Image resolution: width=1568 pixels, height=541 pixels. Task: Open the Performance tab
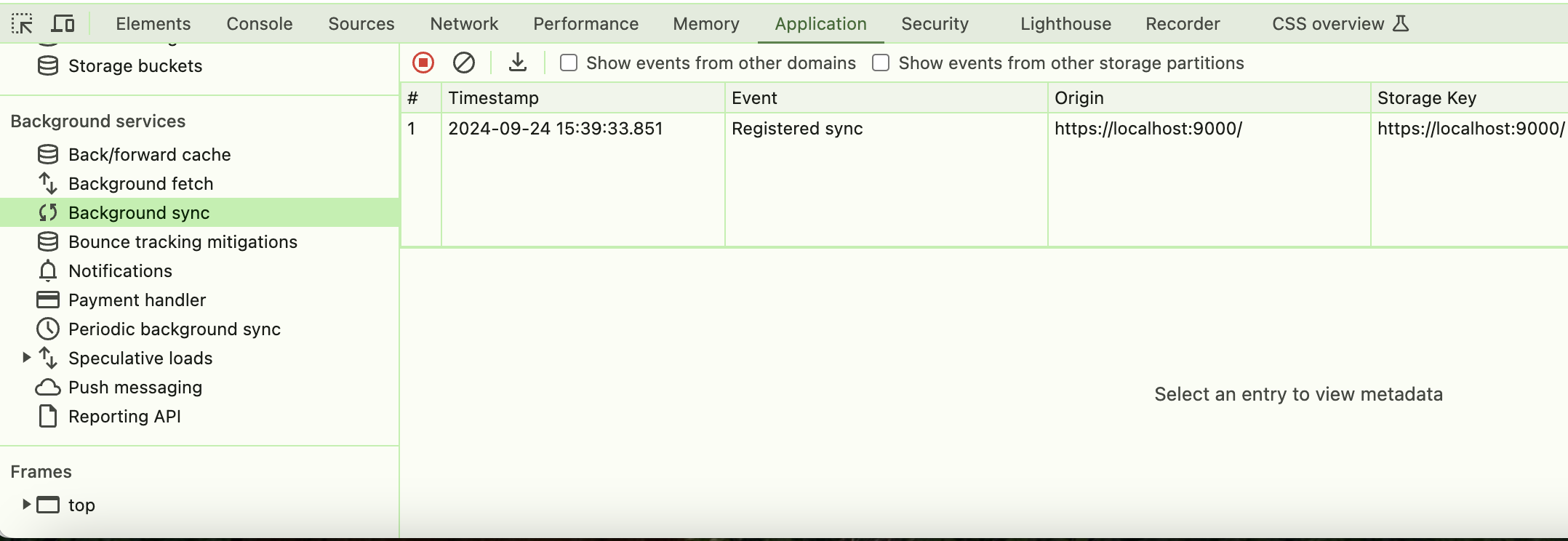[x=586, y=24]
